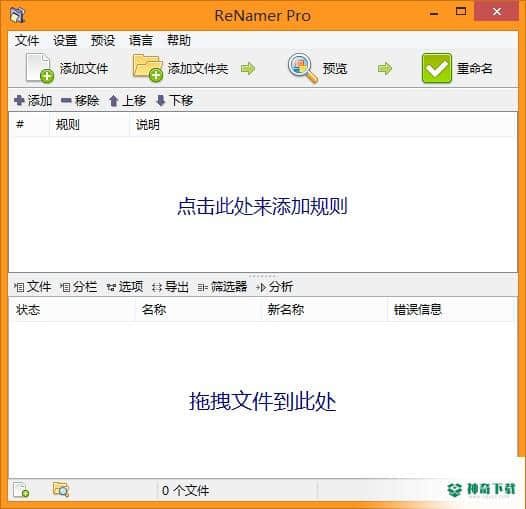The width and height of the screenshot is (526, 509).
Task: Click the 重命名 text label
Action: tap(474, 68)
